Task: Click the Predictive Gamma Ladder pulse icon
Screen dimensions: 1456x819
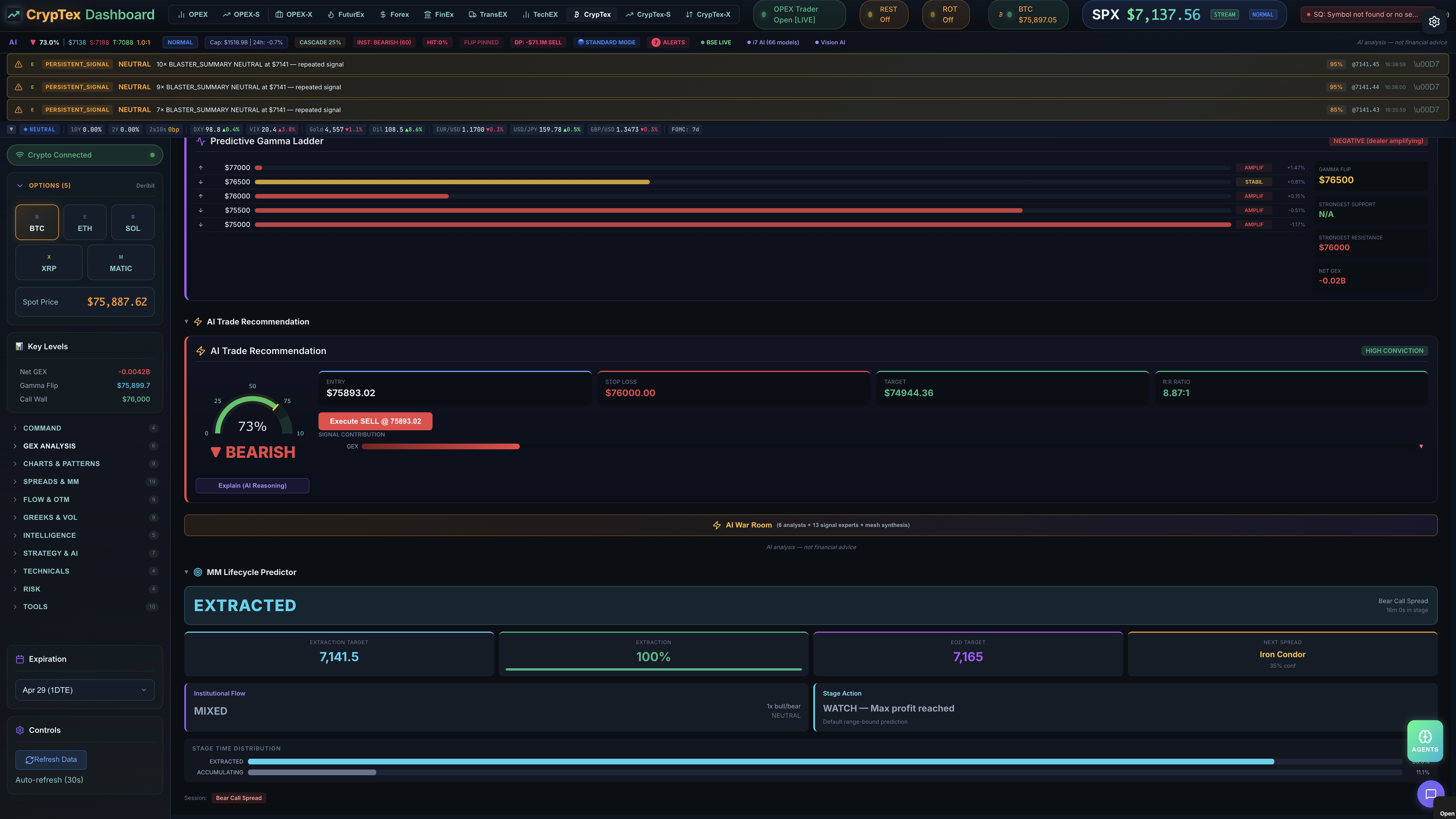Action: [x=201, y=141]
